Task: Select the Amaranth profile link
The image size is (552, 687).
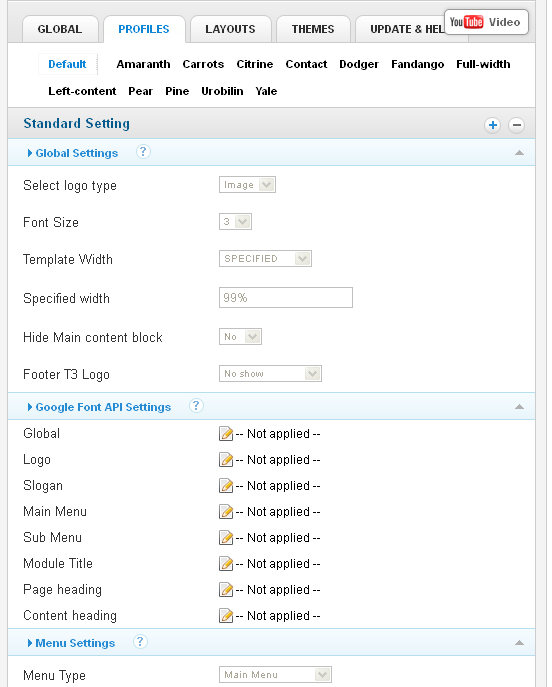Action: point(143,64)
